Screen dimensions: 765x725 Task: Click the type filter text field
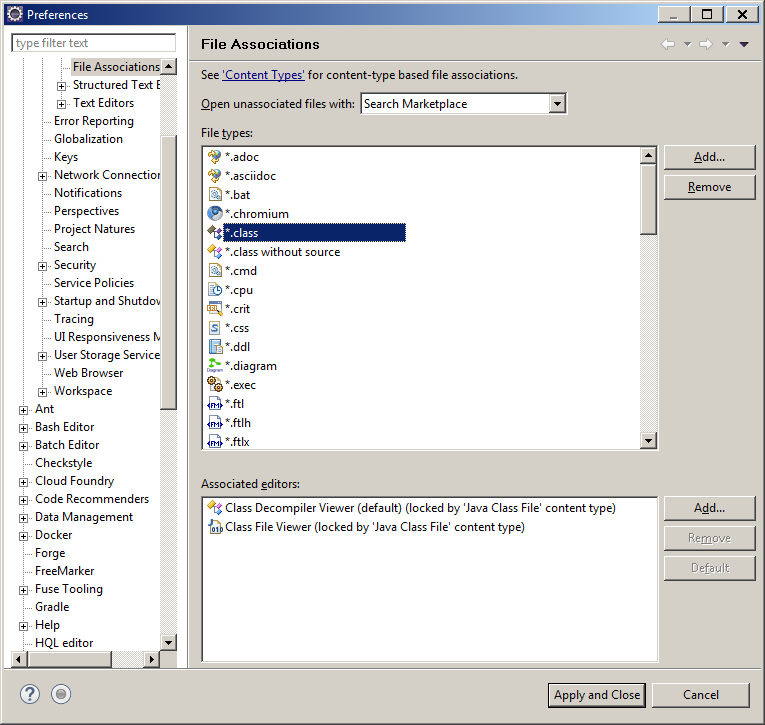tap(93, 43)
